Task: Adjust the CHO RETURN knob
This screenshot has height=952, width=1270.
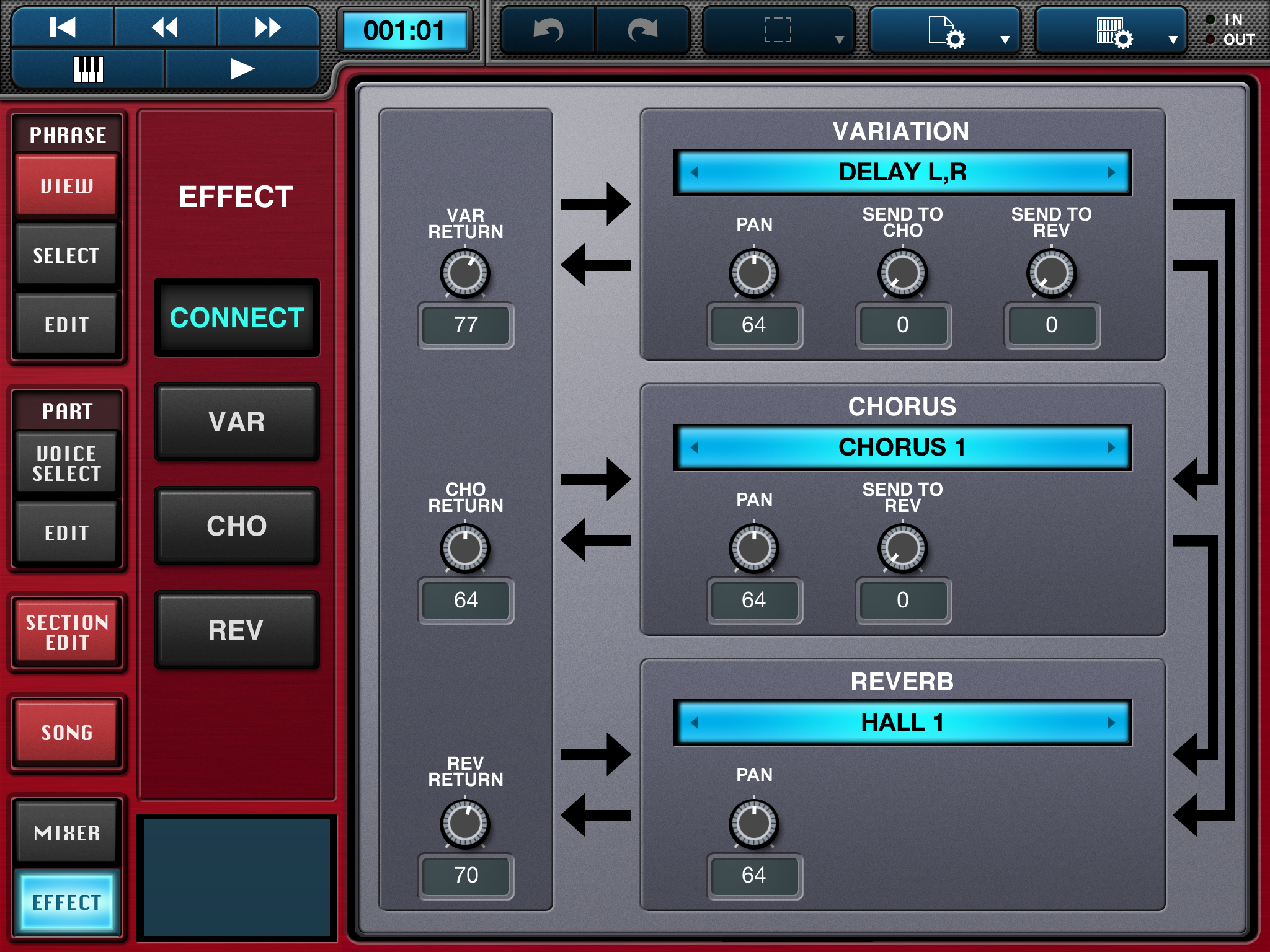Action: click(465, 548)
